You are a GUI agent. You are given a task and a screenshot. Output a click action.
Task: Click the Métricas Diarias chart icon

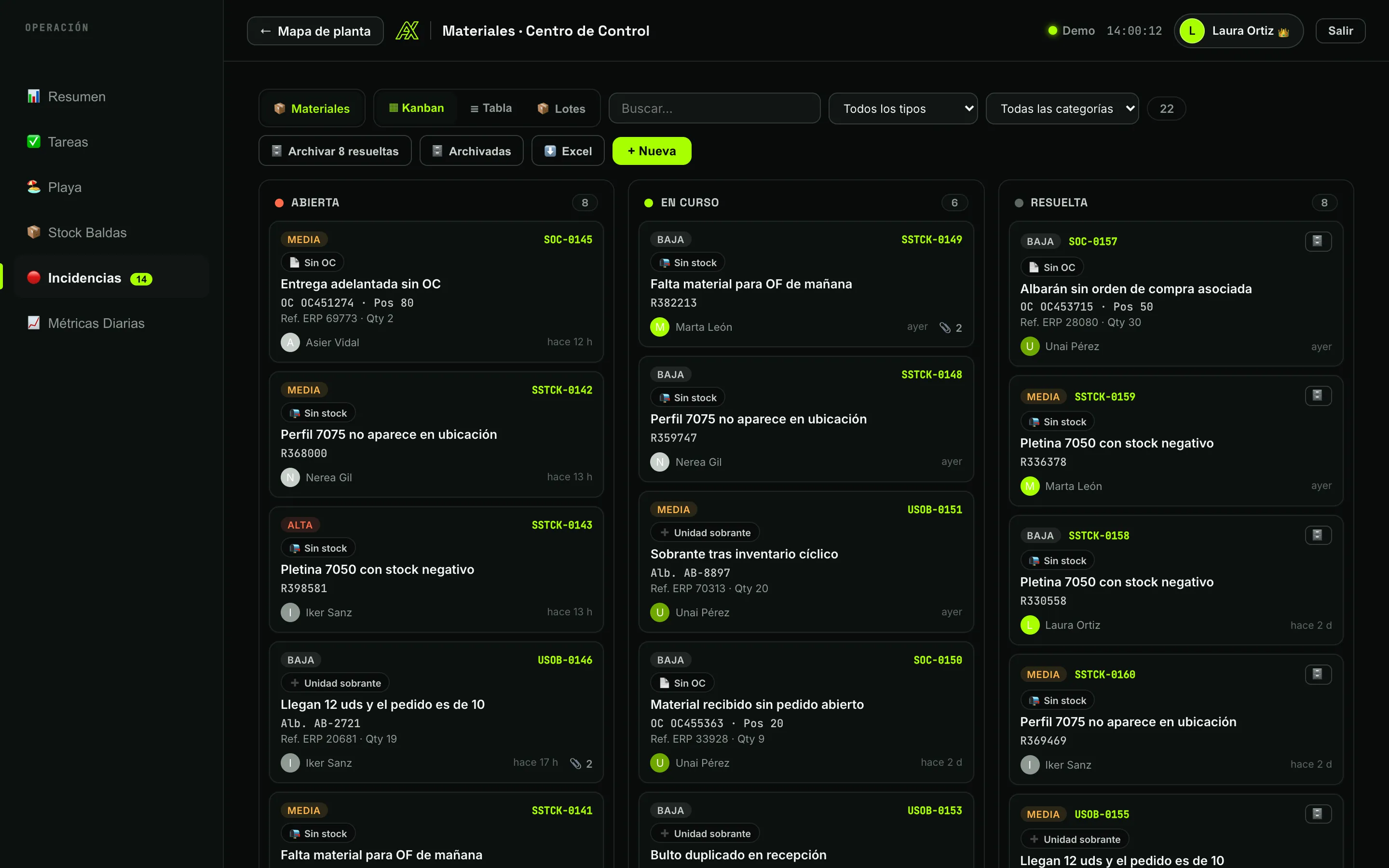coord(34,323)
